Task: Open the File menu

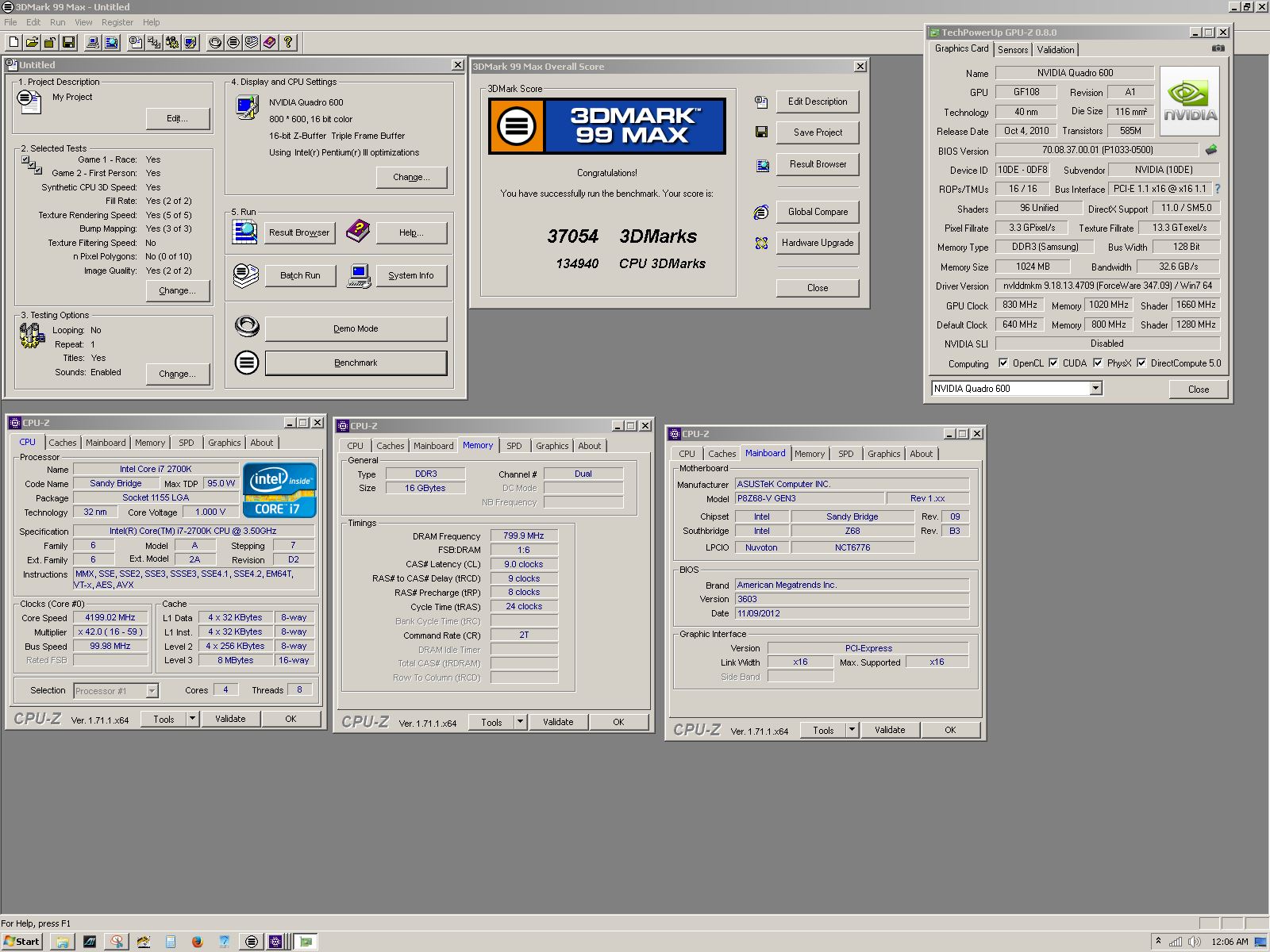Action: pos(10,22)
